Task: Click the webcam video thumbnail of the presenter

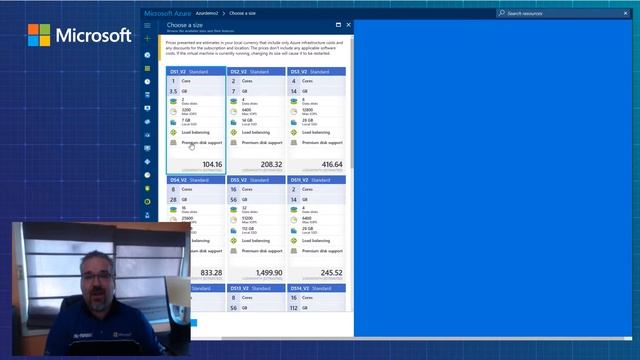Action: coord(101,289)
